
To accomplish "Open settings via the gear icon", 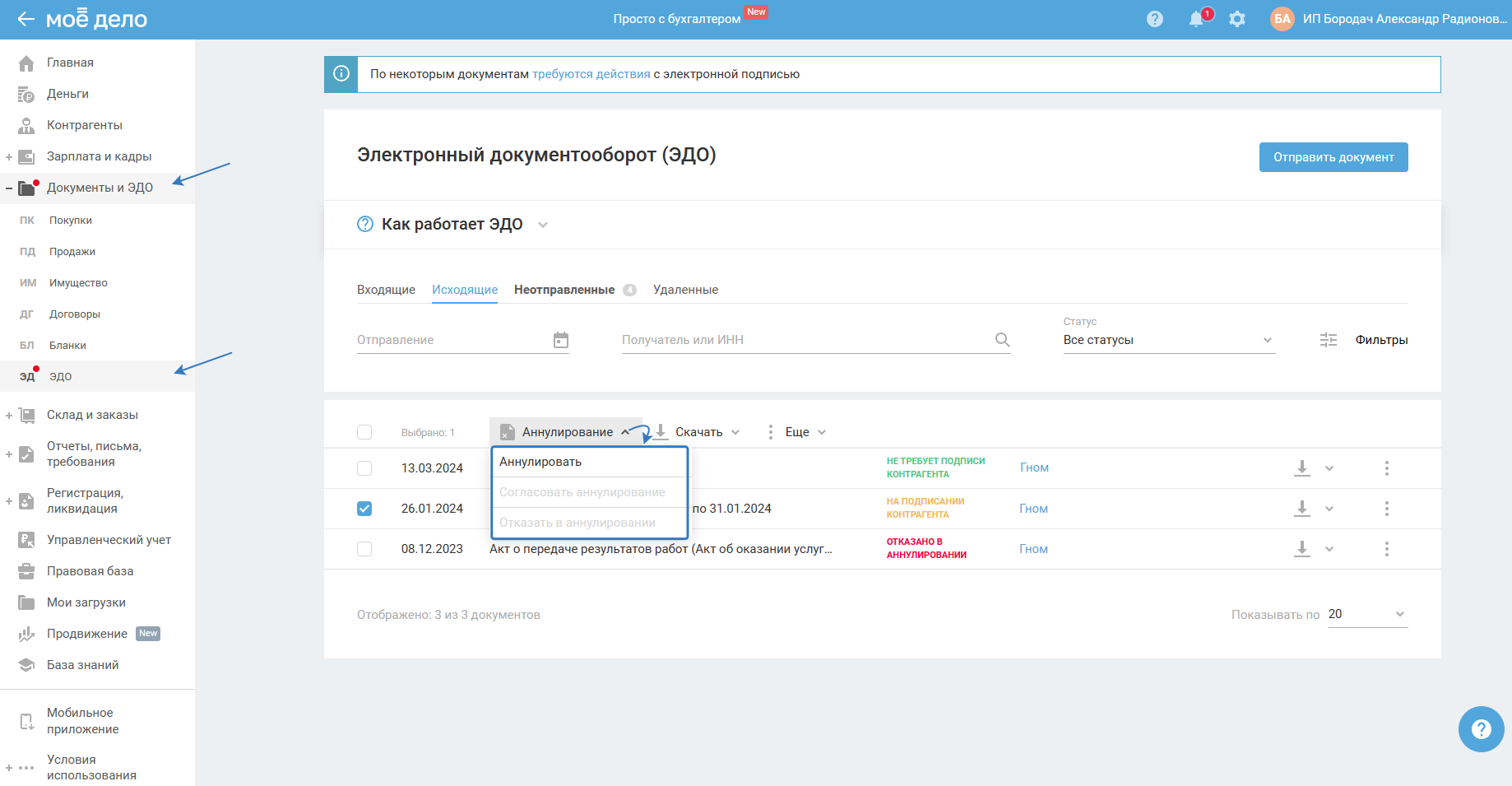I will tap(1237, 19).
